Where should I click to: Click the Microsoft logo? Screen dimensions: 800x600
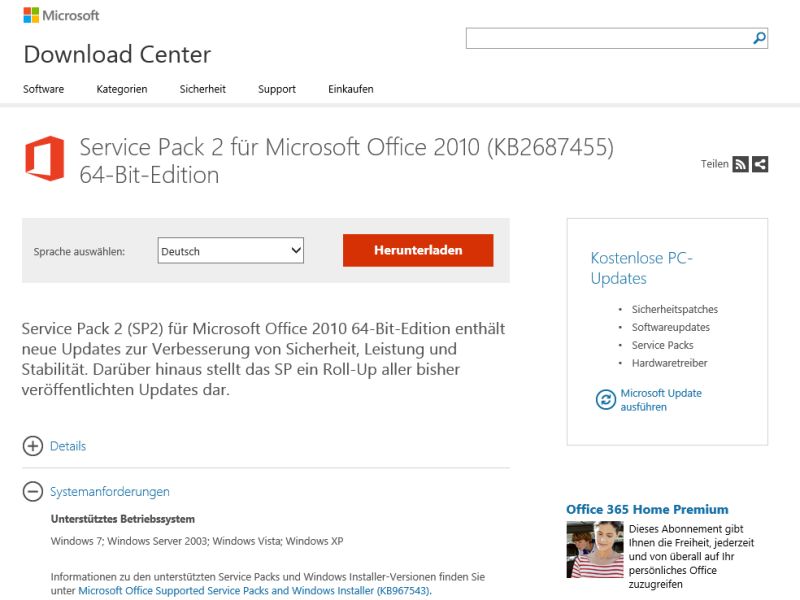[61, 15]
